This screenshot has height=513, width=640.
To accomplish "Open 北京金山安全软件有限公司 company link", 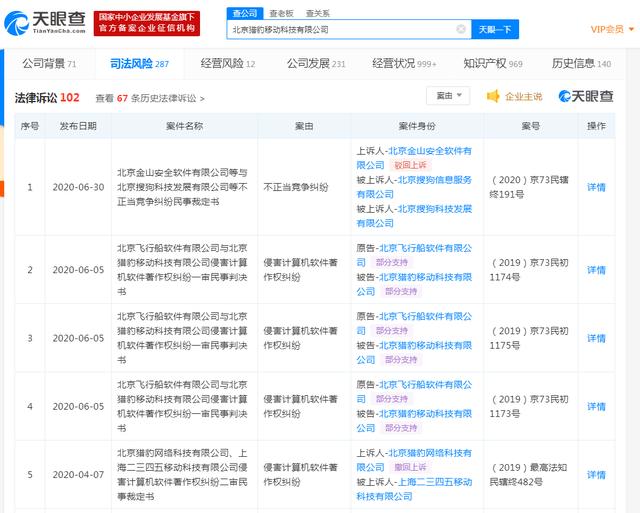I will click(414, 158).
